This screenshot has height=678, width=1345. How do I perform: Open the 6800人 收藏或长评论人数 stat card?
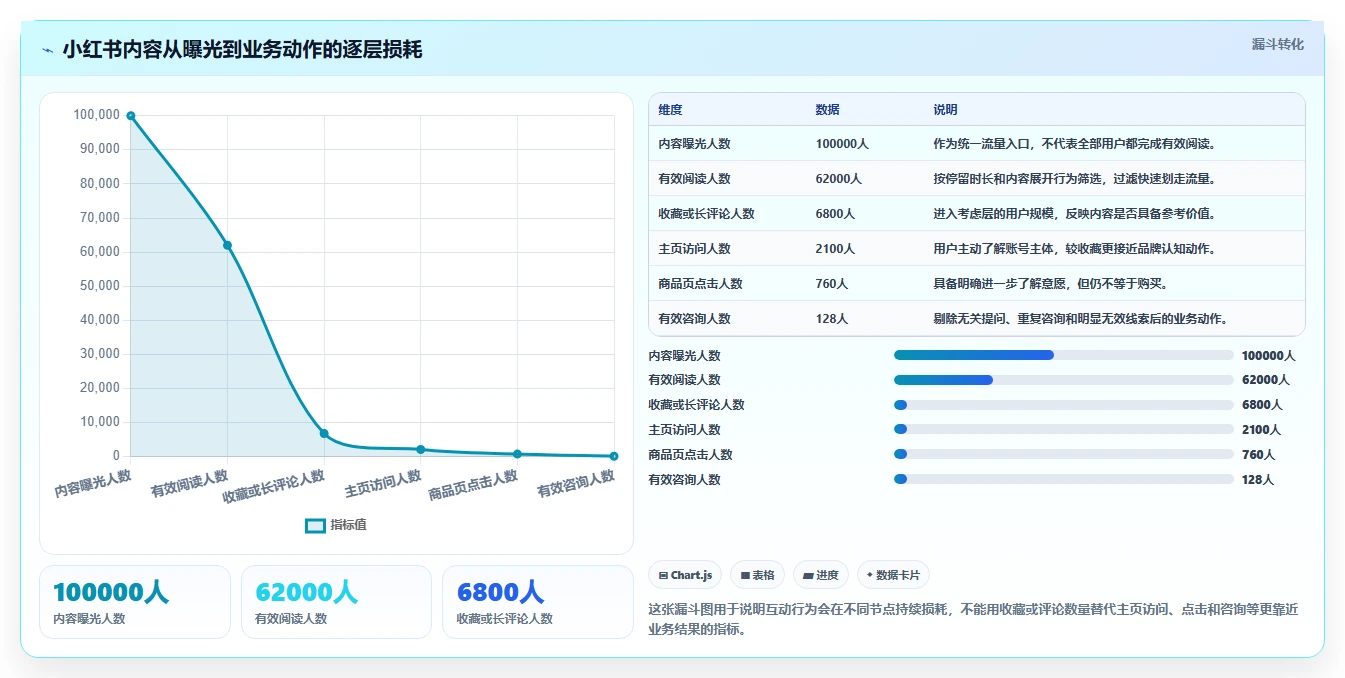coord(538,602)
